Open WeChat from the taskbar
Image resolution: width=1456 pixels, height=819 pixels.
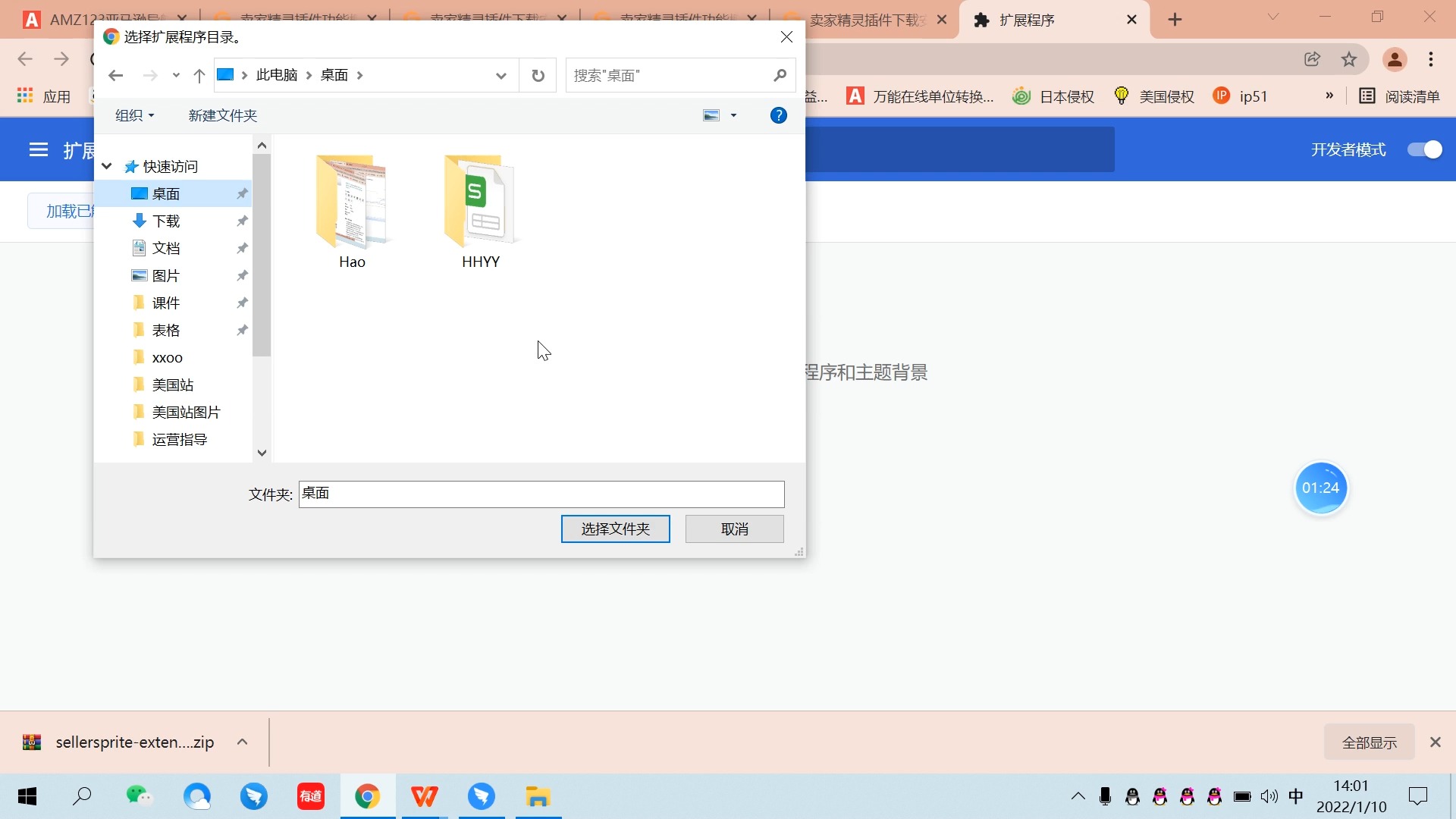click(x=140, y=796)
